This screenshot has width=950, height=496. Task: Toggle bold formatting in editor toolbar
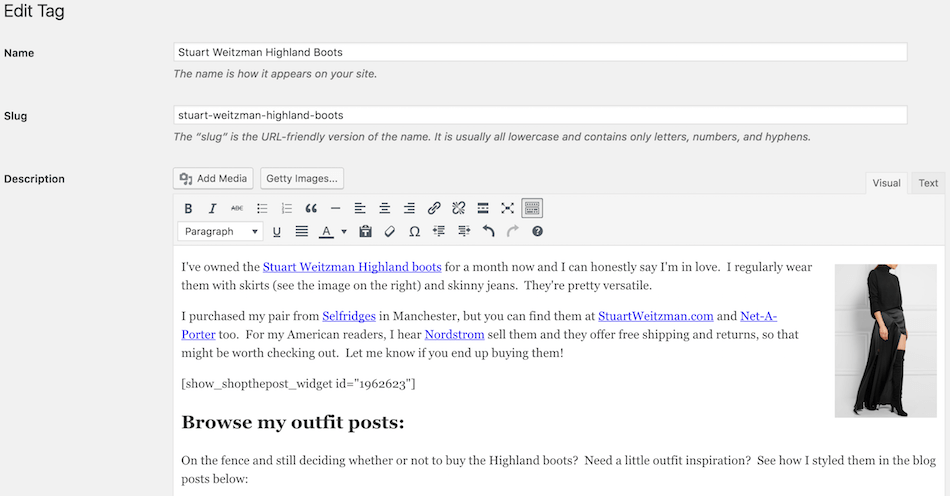click(x=188, y=208)
